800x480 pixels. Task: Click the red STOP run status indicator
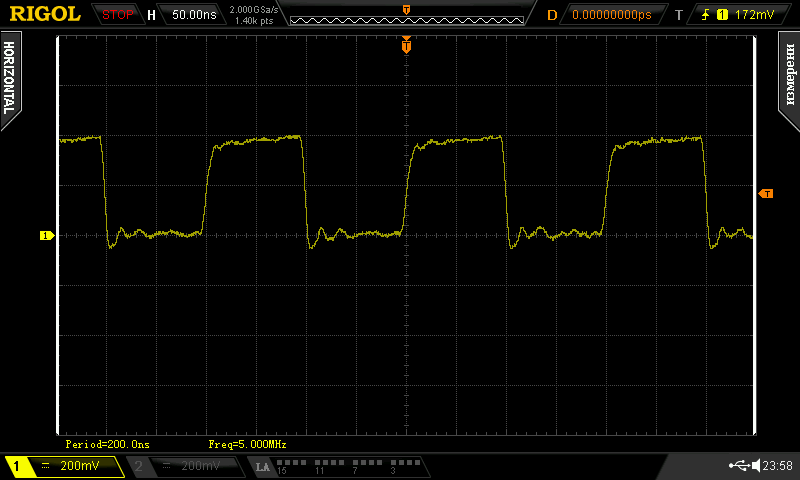point(117,15)
